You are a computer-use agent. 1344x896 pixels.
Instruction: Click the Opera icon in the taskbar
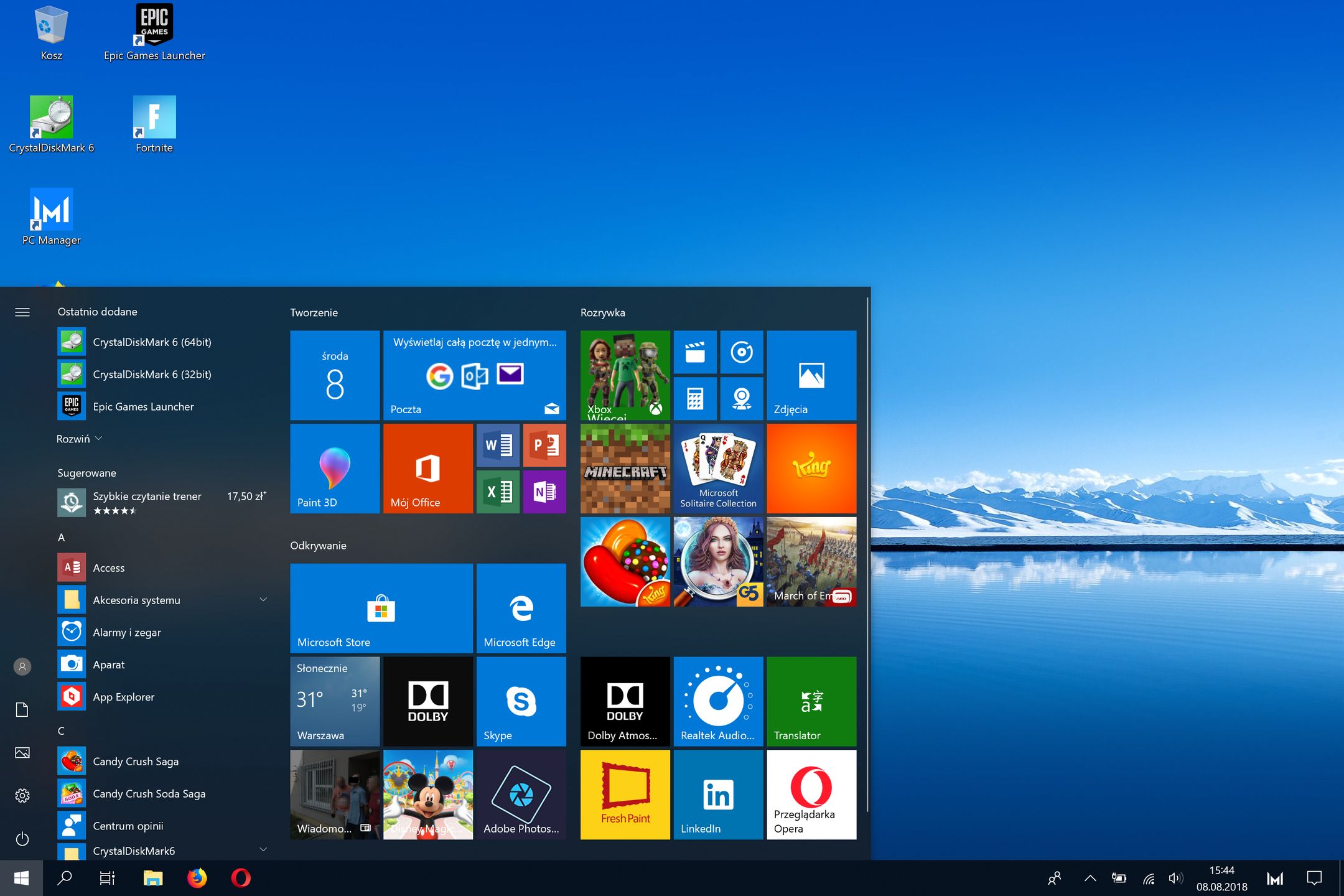tap(241, 878)
